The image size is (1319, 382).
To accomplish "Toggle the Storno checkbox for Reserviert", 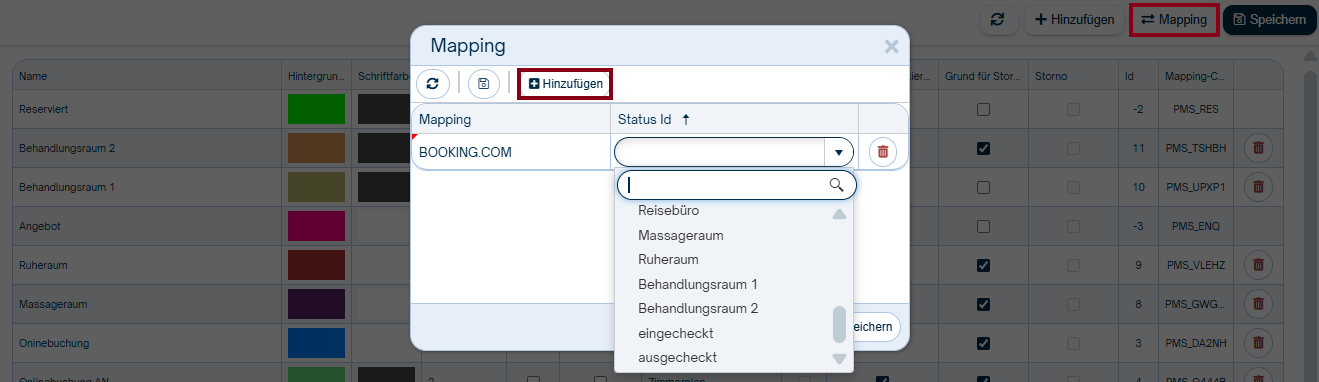I will [1073, 109].
